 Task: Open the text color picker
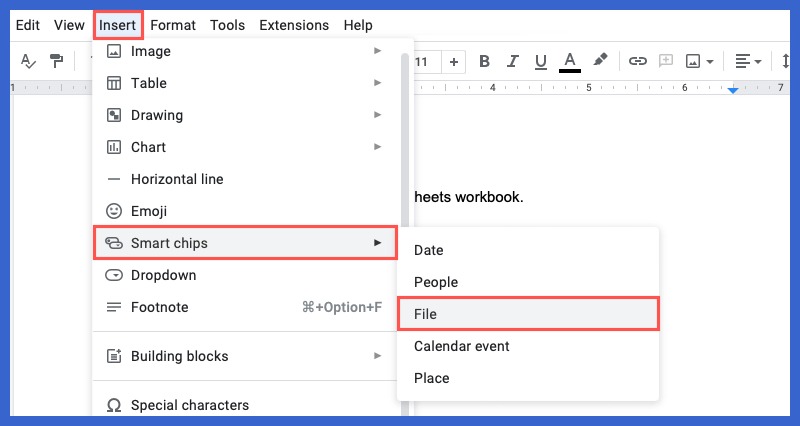click(x=570, y=62)
